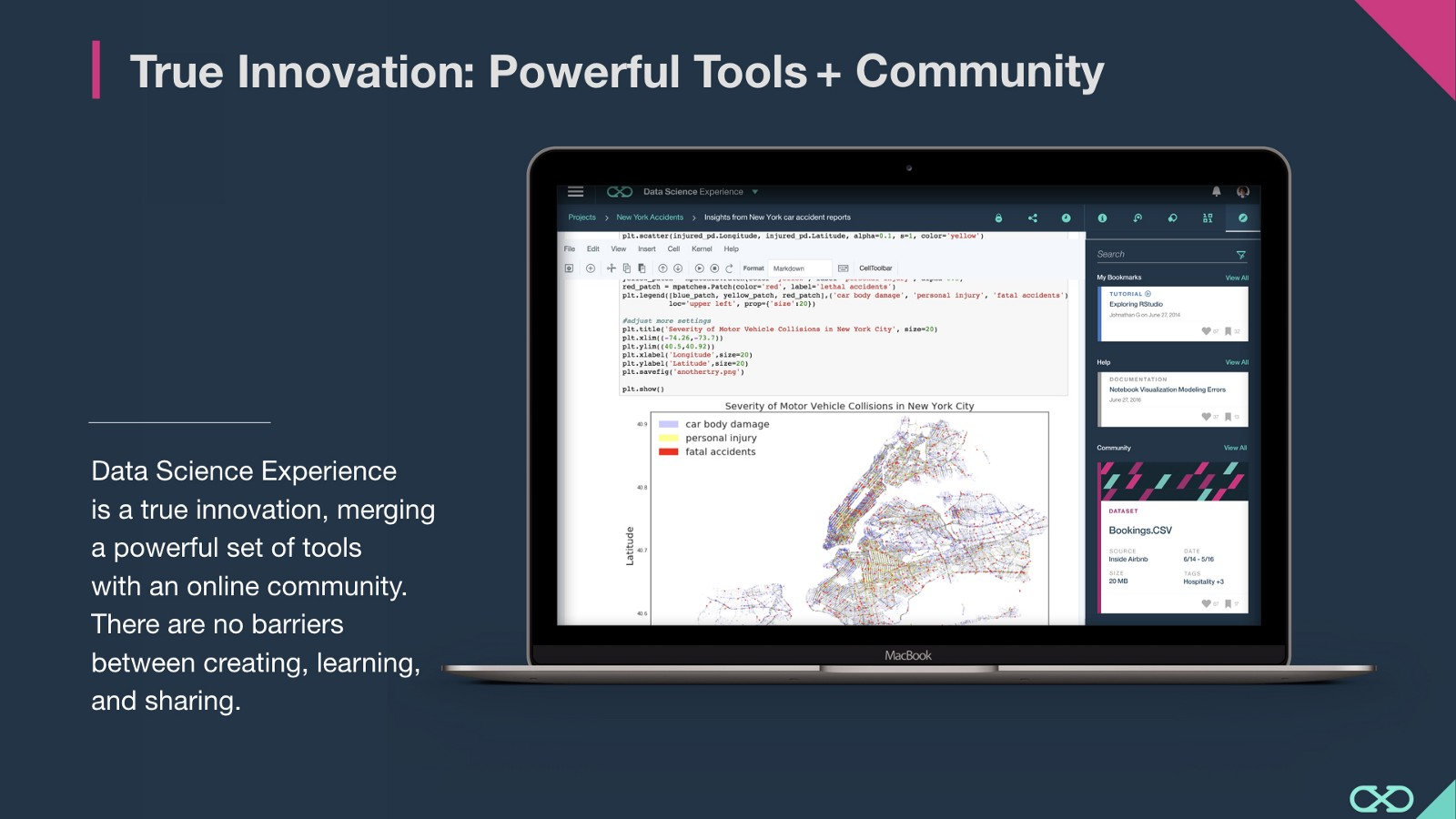Click the share icon in notebook header
Screen dimensions: 1456x819
1033,218
